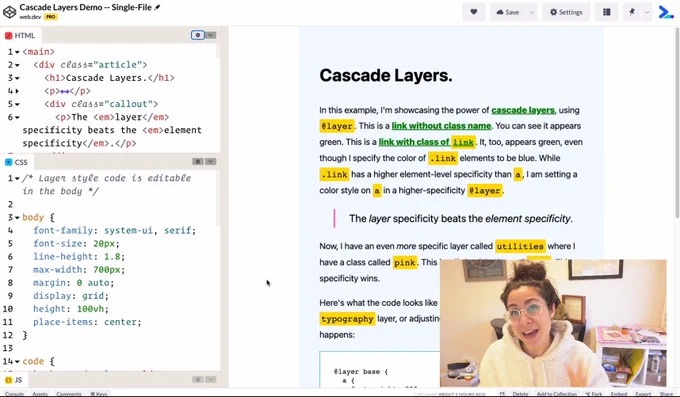Open the pin options dropdown arrow
Image resolution: width=680 pixels, height=397 pixels.
click(647, 12)
